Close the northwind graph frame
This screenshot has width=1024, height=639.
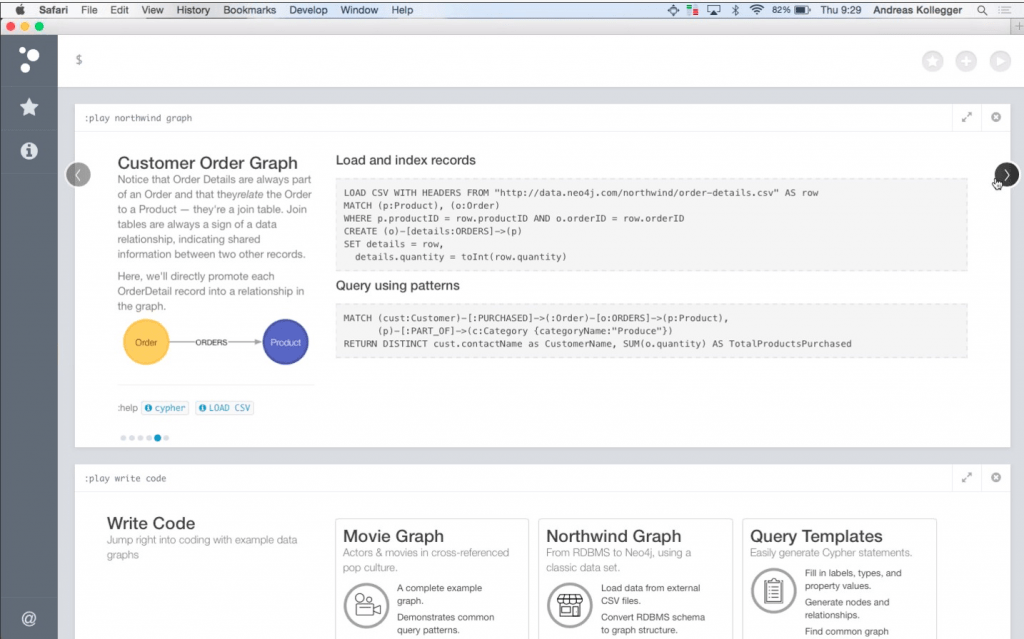click(996, 117)
